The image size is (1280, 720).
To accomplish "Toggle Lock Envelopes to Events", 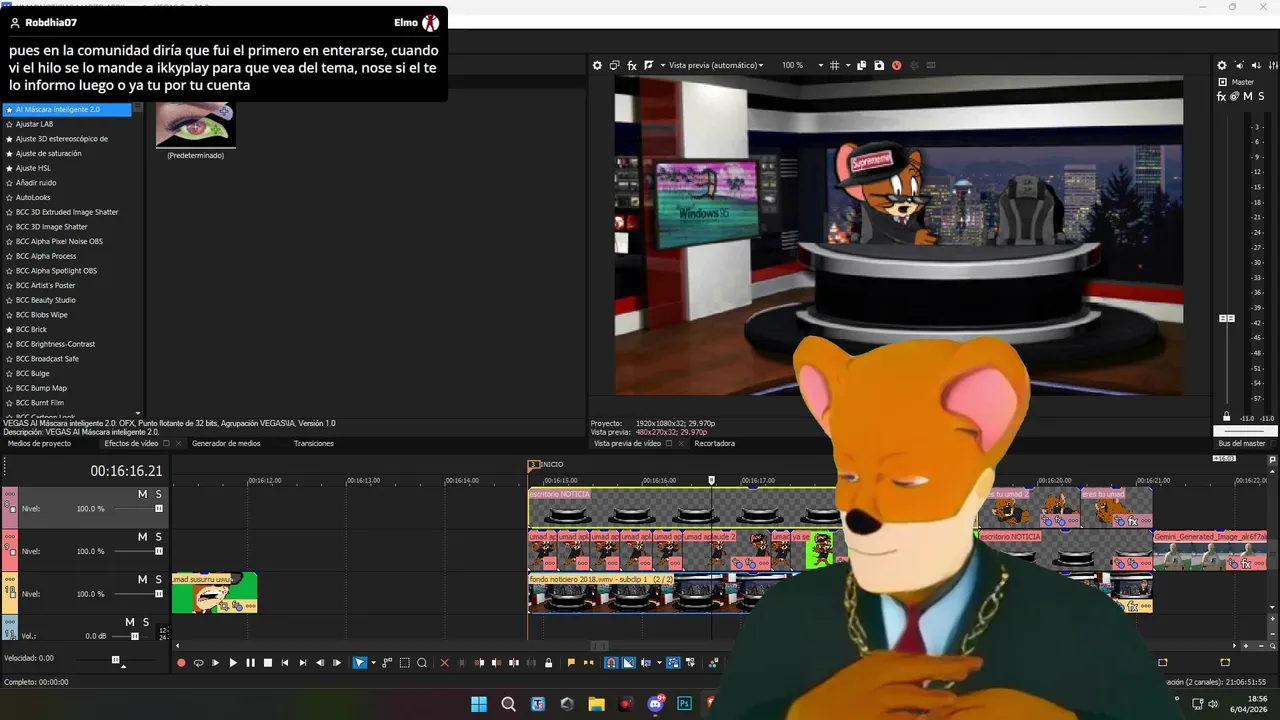I will [673, 663].
